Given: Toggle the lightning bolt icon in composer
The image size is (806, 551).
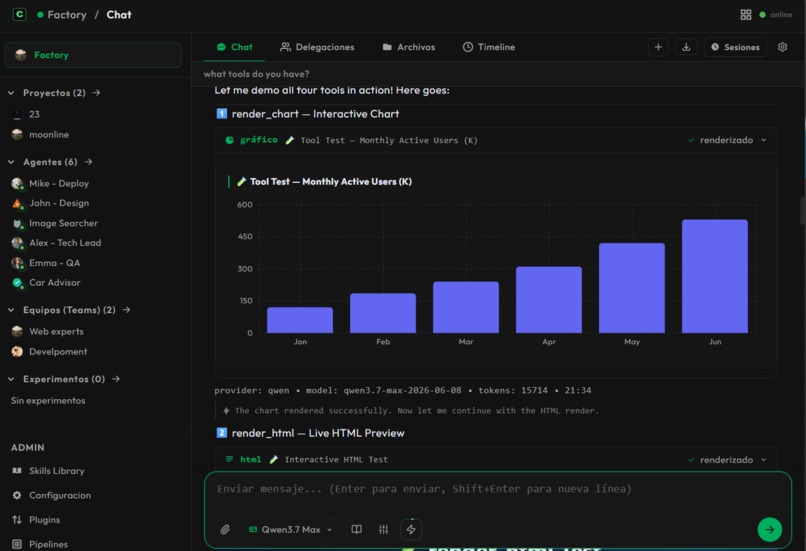Looking at the screenshot, I should tap(411, 529).
